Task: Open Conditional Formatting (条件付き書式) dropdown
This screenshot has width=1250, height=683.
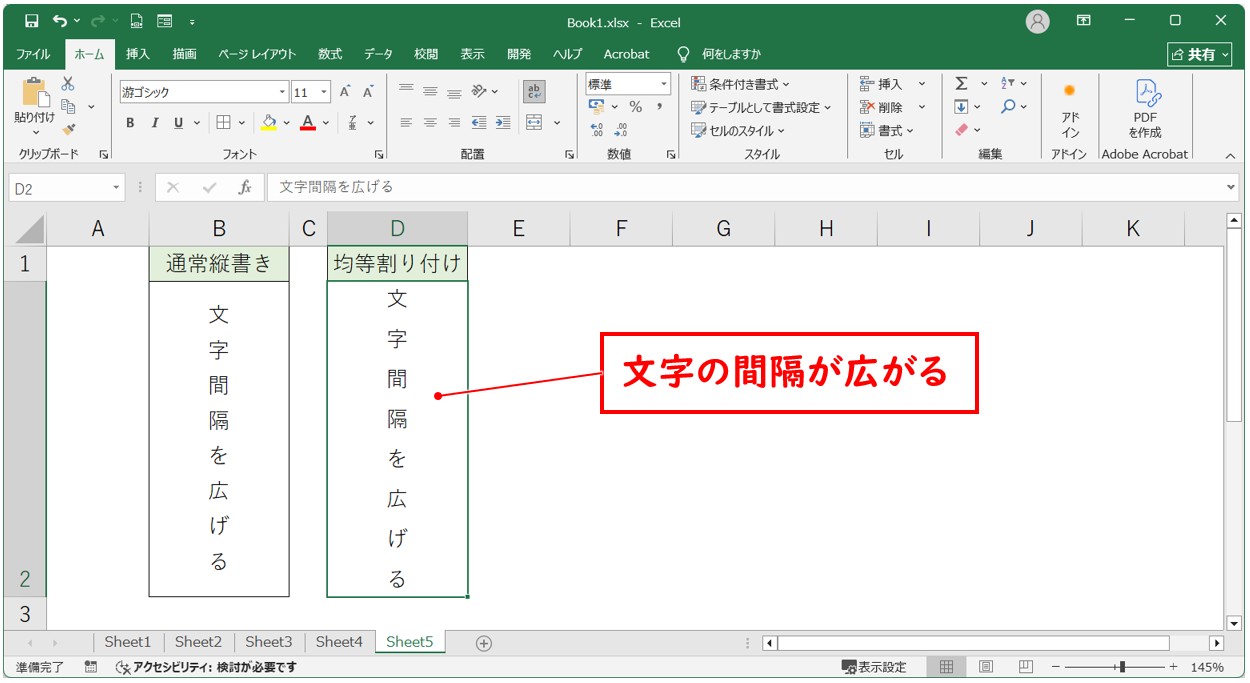Action: click(x=740, y=84)
